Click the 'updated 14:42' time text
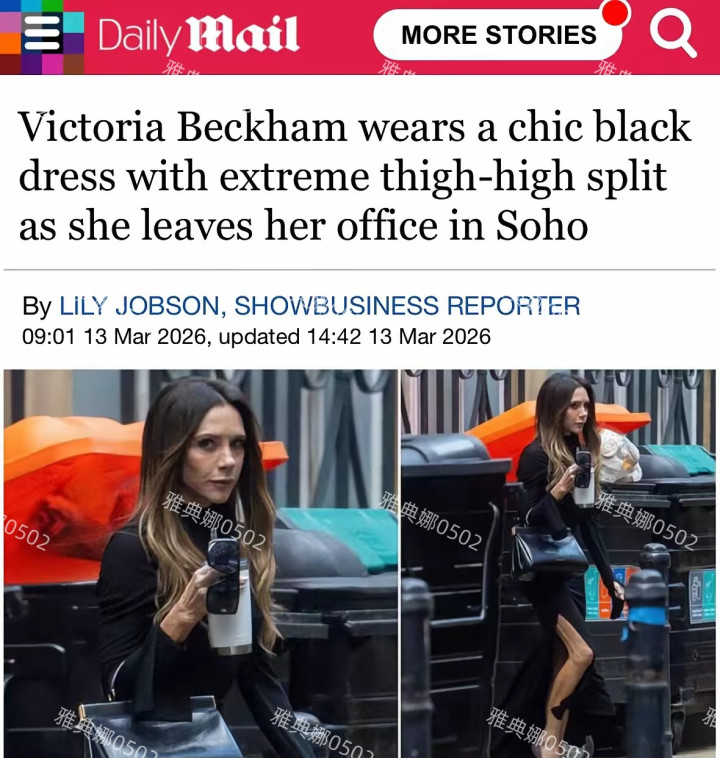Viewport: 720px width, 758px height. (290, 337)
